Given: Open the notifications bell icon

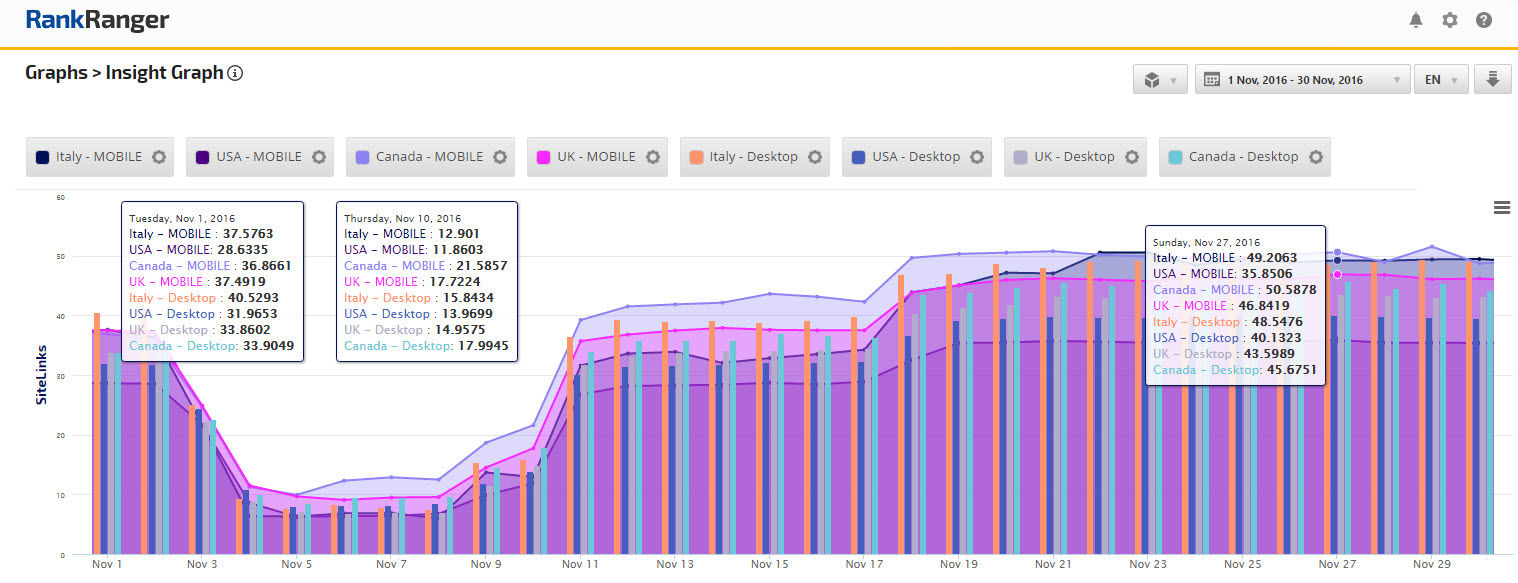Looking at the screenshot, I should 1416,20.
